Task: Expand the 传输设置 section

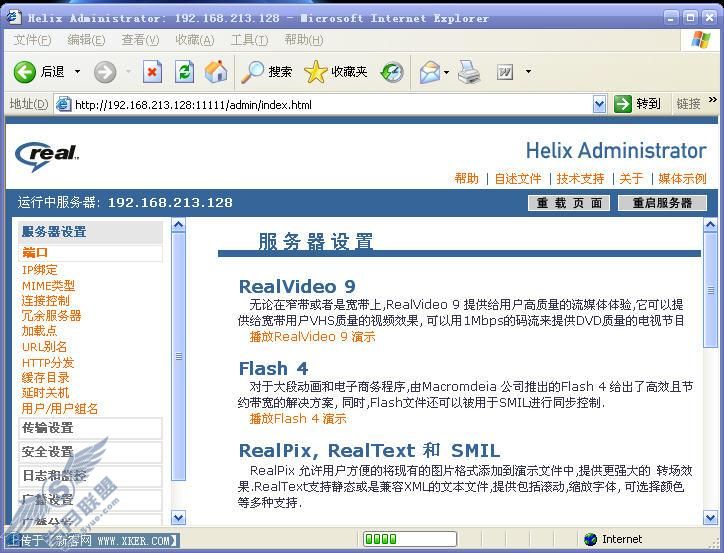Action: pos(90,428)
